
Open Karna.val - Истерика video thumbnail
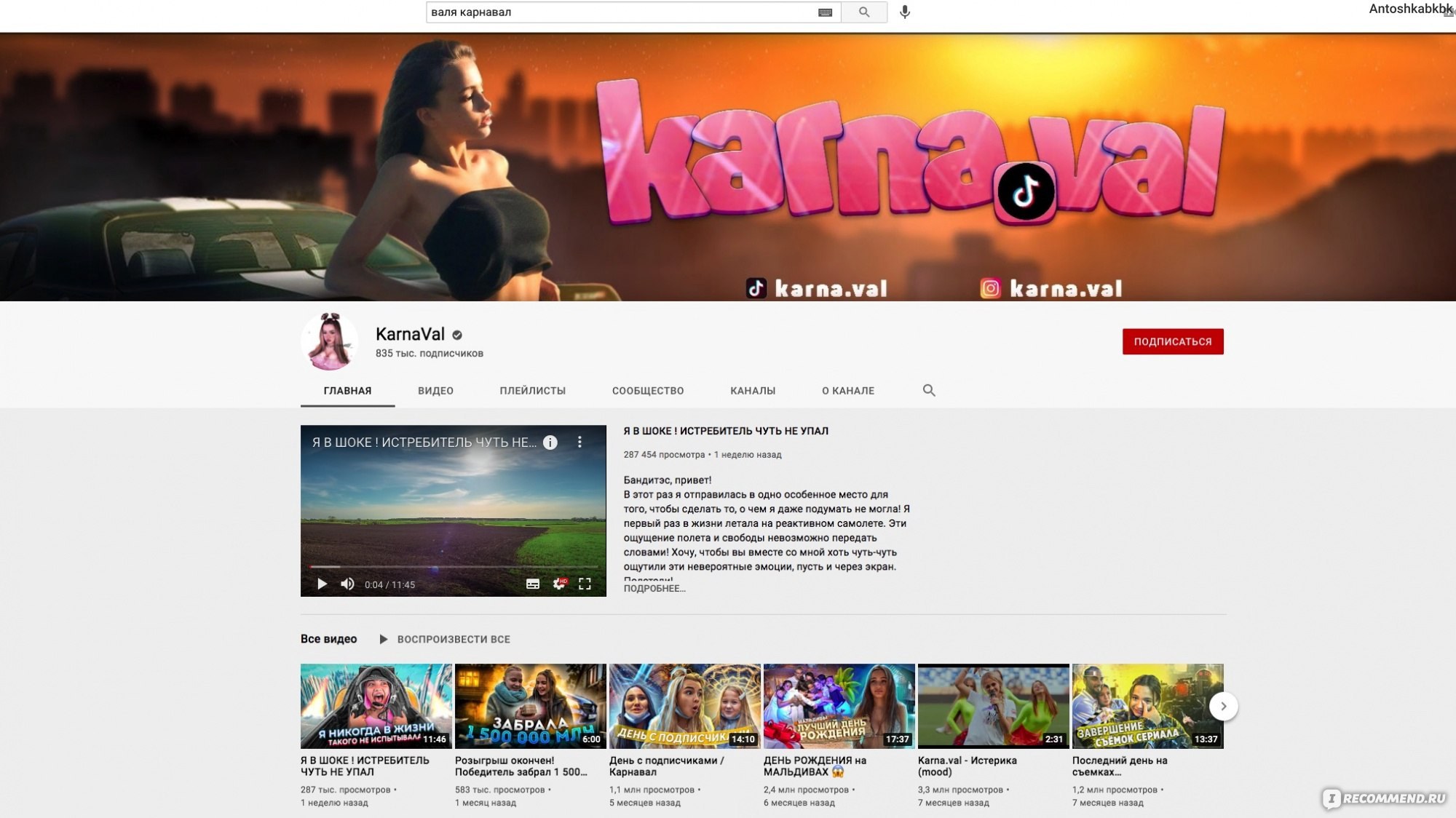coord(993,706)
